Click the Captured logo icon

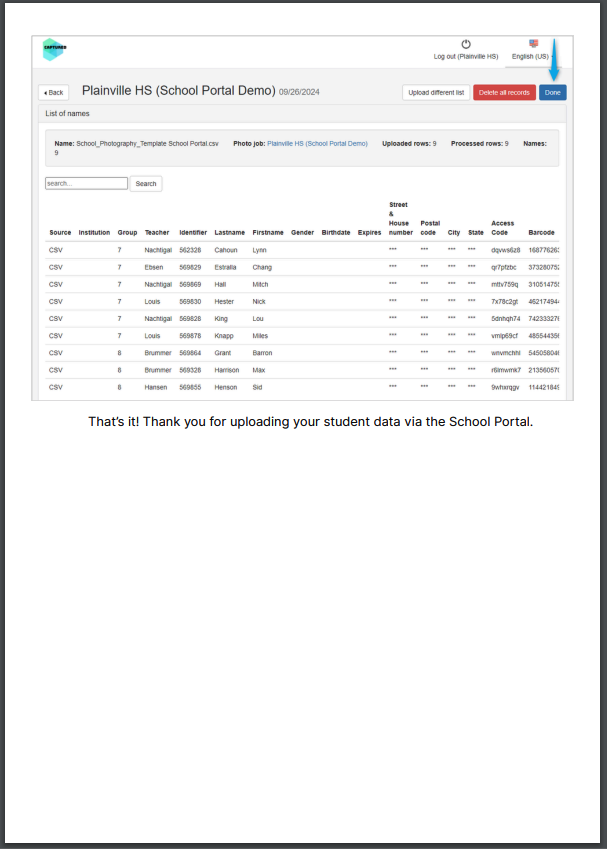pos(53,48)
